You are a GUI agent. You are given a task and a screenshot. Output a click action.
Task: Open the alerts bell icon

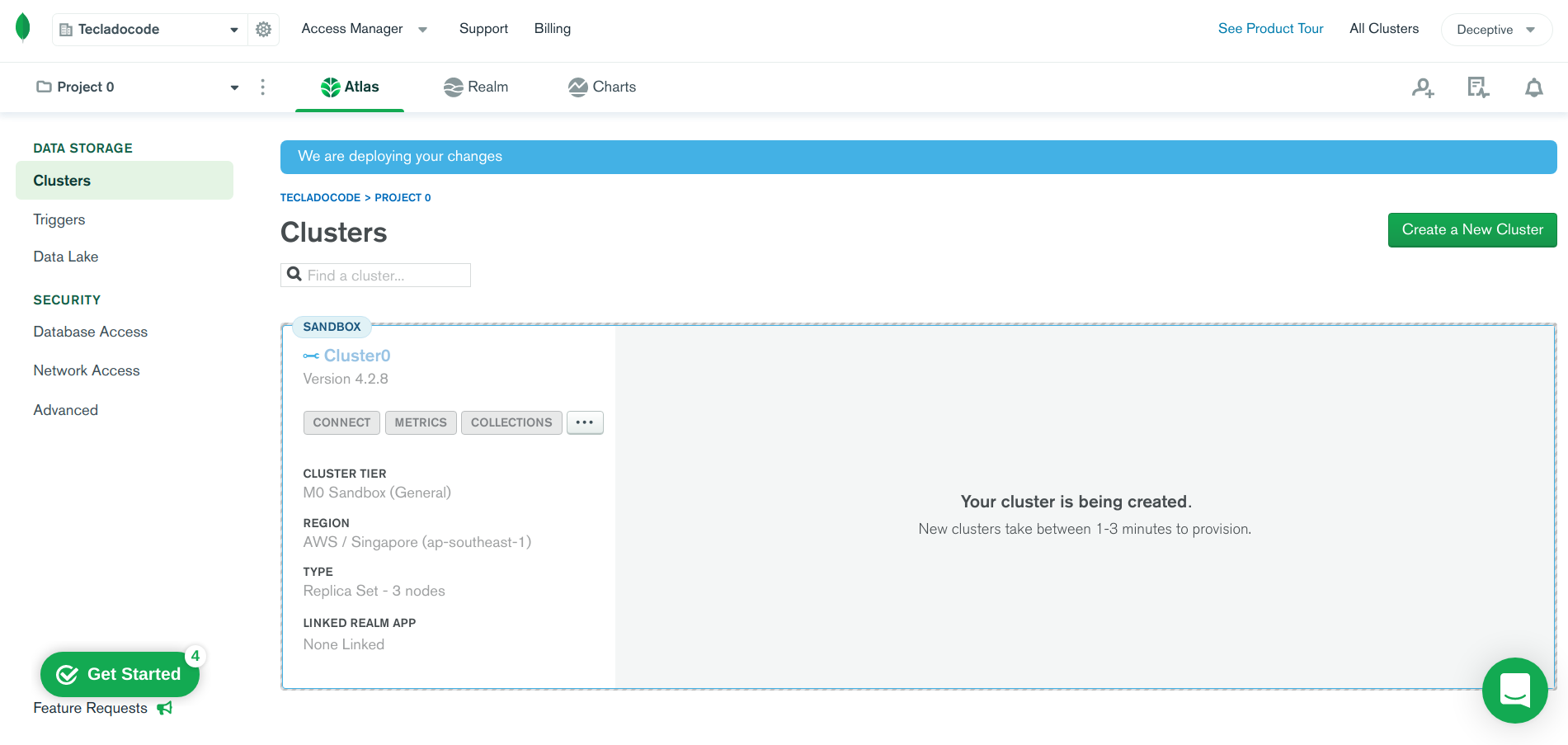[1533, 87]
